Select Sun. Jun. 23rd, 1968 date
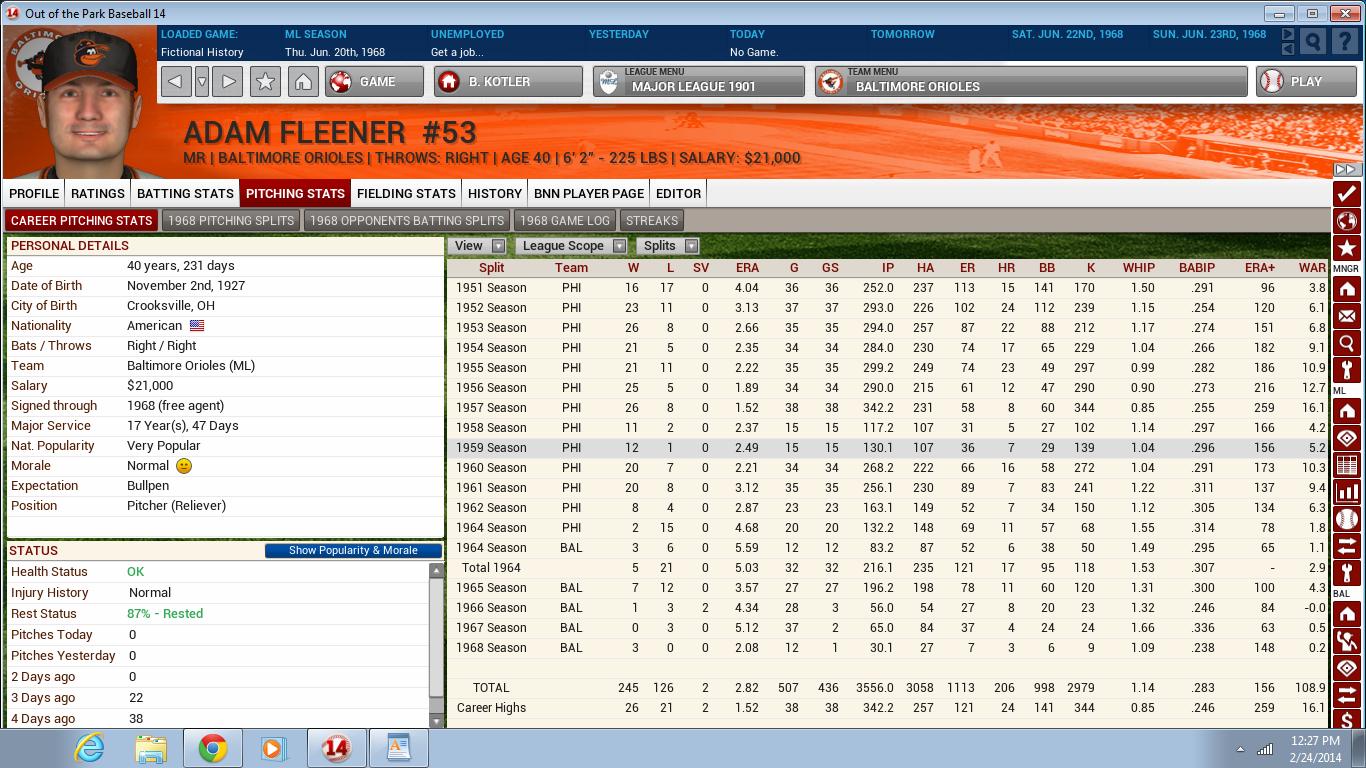Screen dimensions: 1366x768 click(x=1209, y=34)
